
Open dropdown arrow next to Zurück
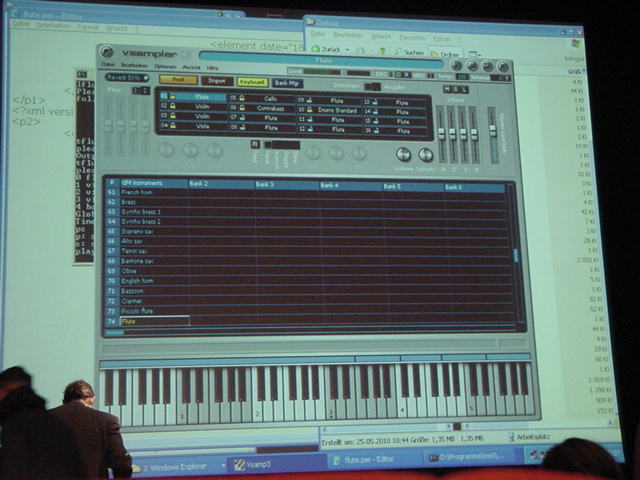click(x=347, y=50)
